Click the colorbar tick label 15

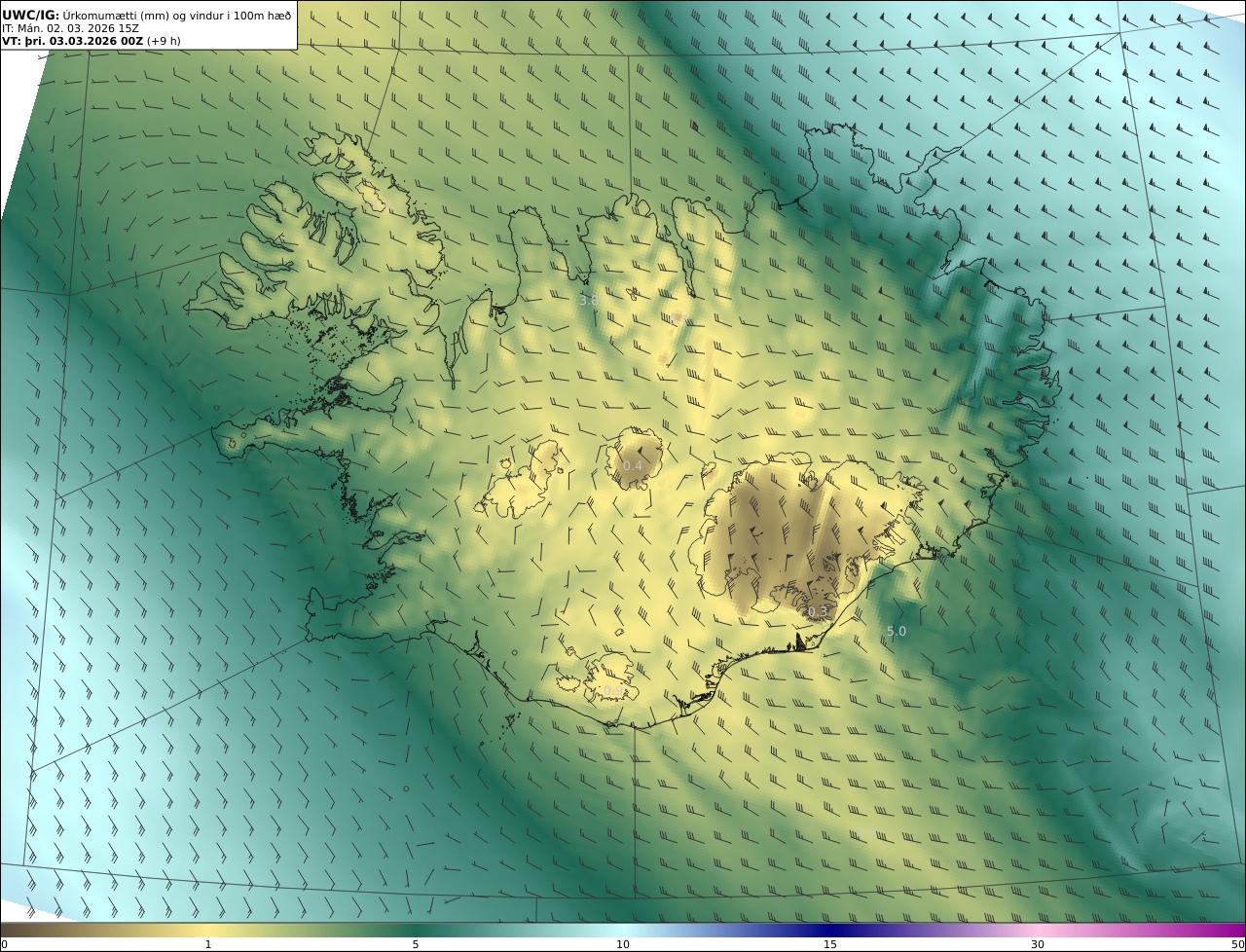pyautogui.click(x=830, y=944)
